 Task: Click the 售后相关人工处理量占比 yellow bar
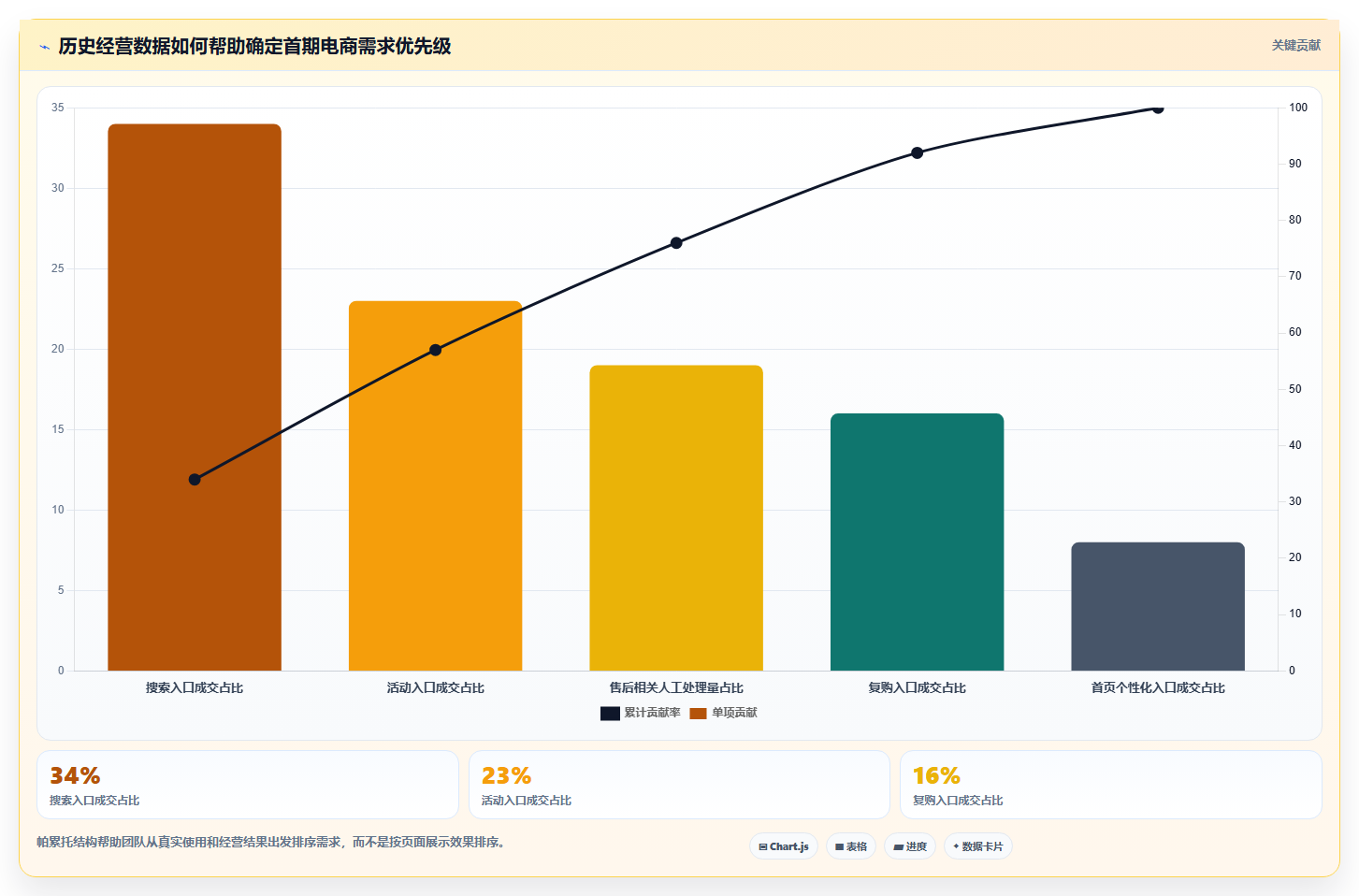676,518
